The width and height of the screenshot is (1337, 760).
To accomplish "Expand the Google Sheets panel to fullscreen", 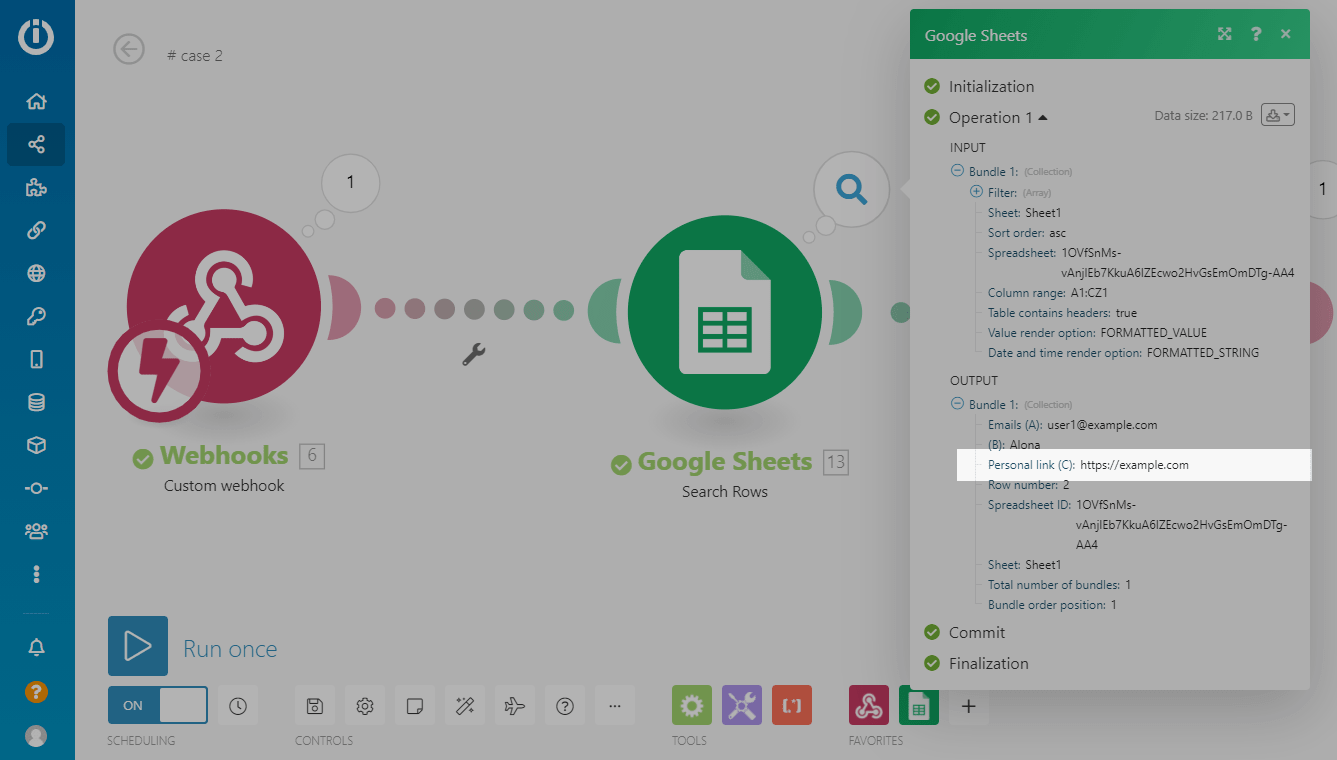I will 1224,35.
